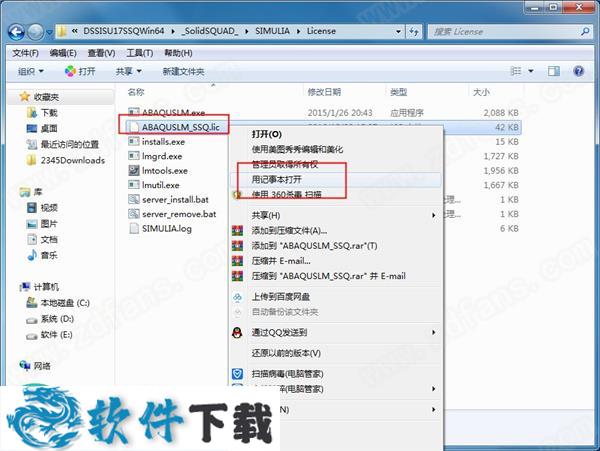Open the 文件(F) menu
The height and width of the screenshot is (451, 600).
pyautogui.click(x=25, y=53)
